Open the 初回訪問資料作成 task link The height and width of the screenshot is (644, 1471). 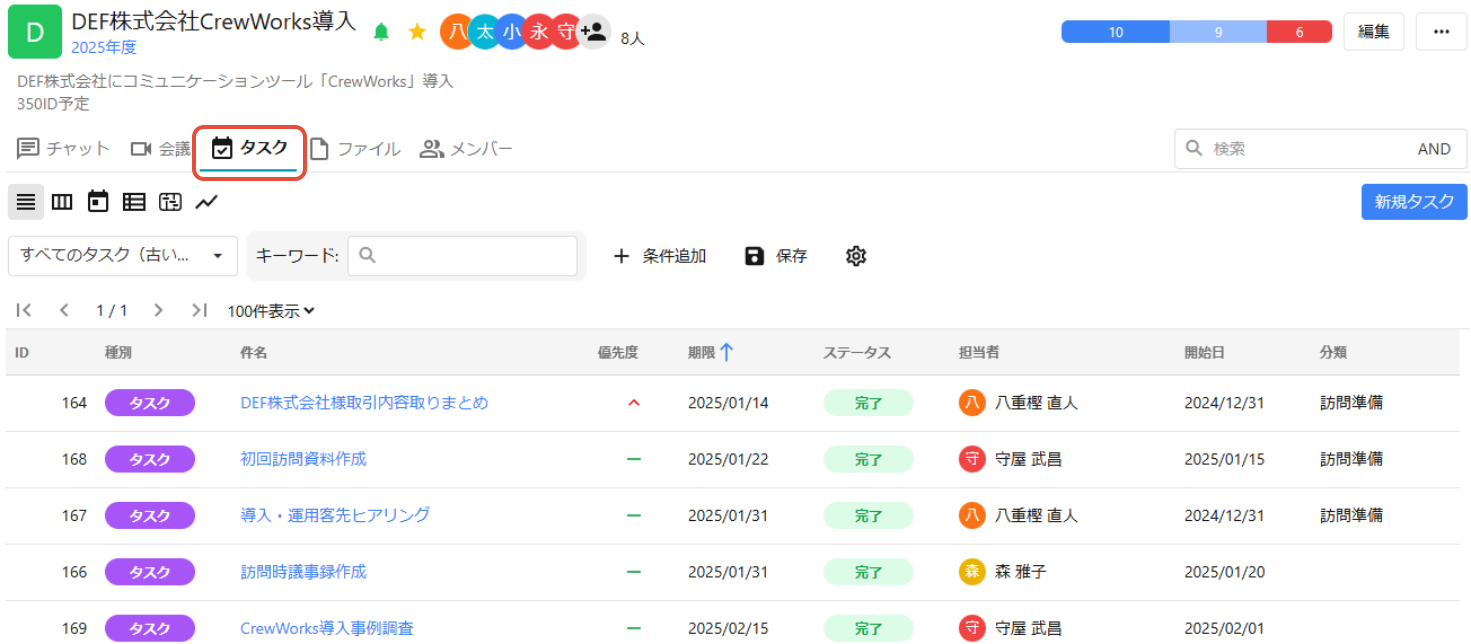303,459
